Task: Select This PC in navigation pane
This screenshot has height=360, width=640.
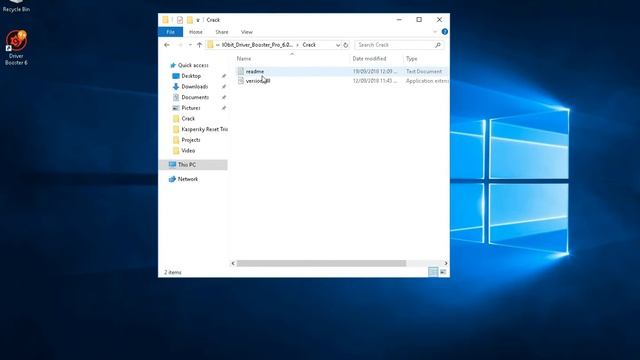Action: 187,164
